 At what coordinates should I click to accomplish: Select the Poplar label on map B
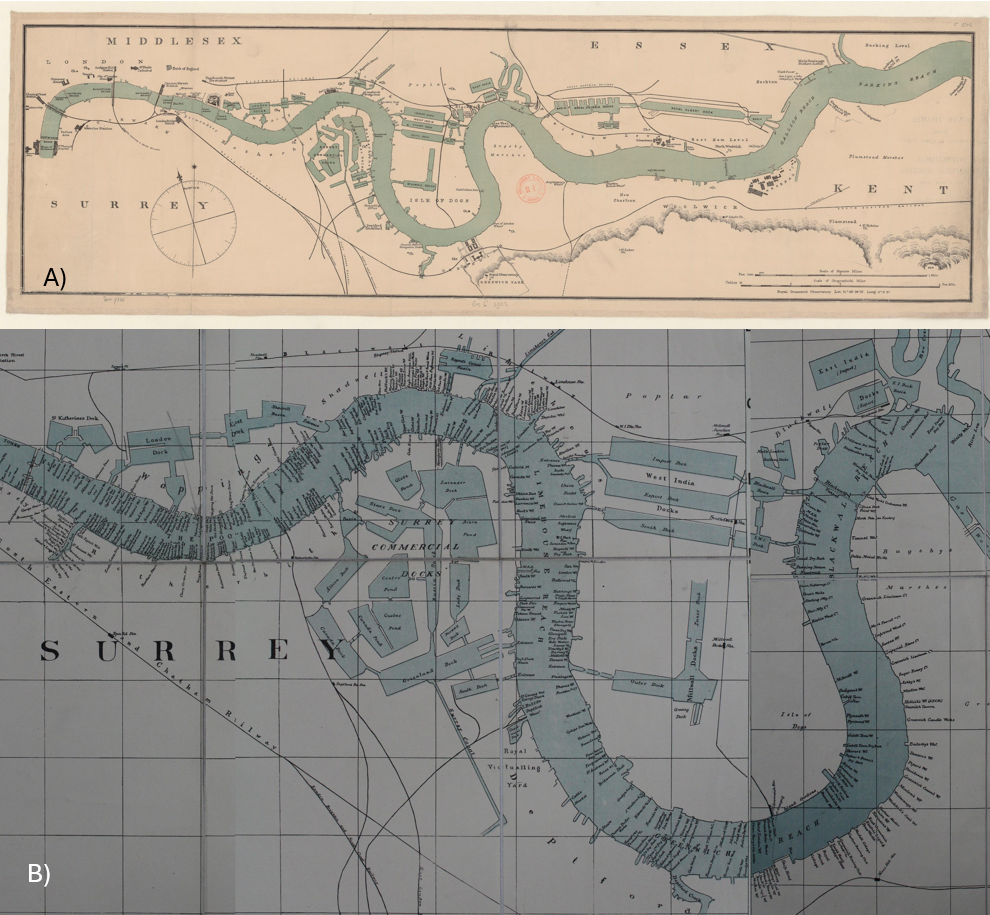(663, 396)
